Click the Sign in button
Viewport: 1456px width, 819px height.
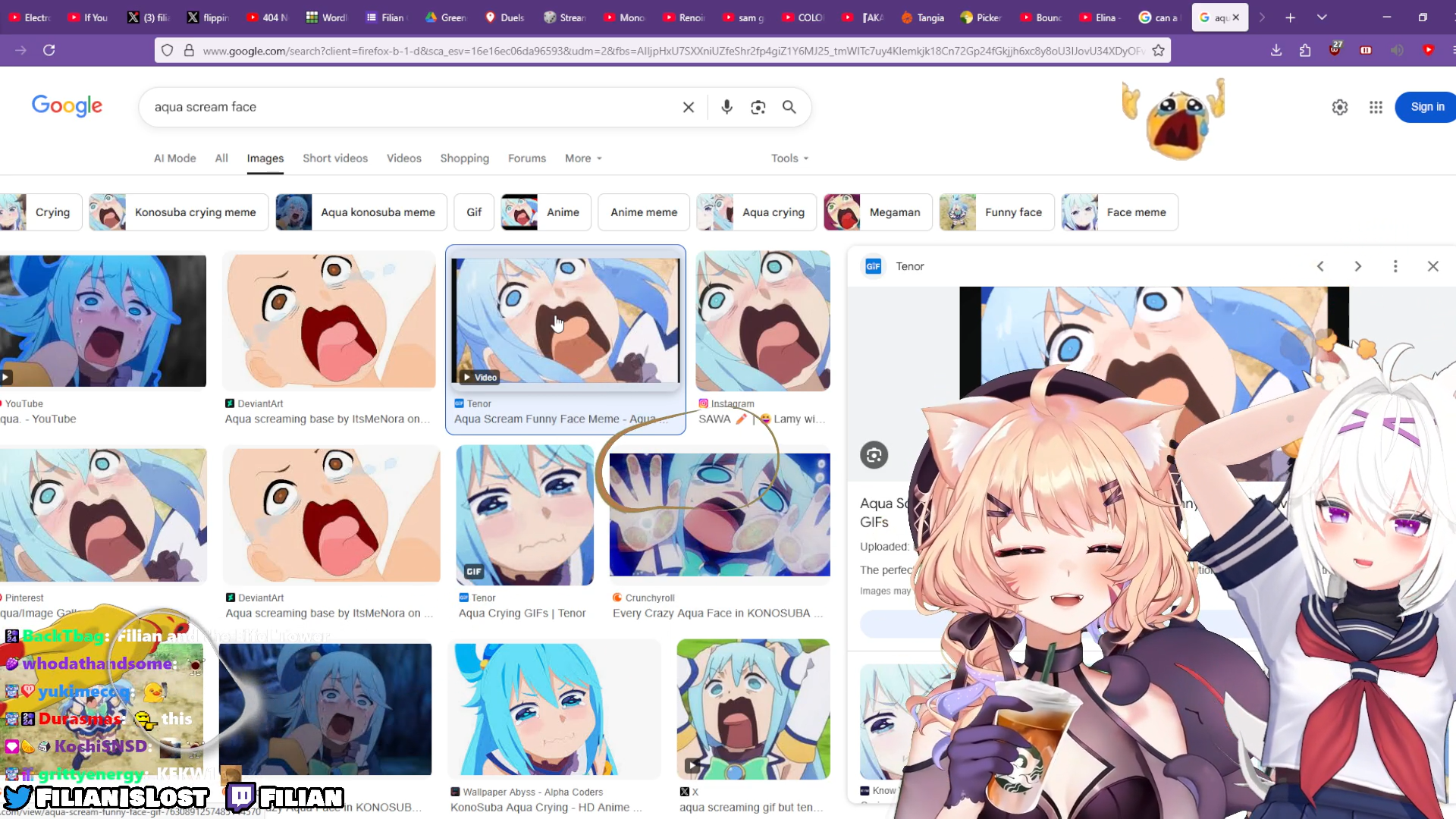coord(1426,107)
